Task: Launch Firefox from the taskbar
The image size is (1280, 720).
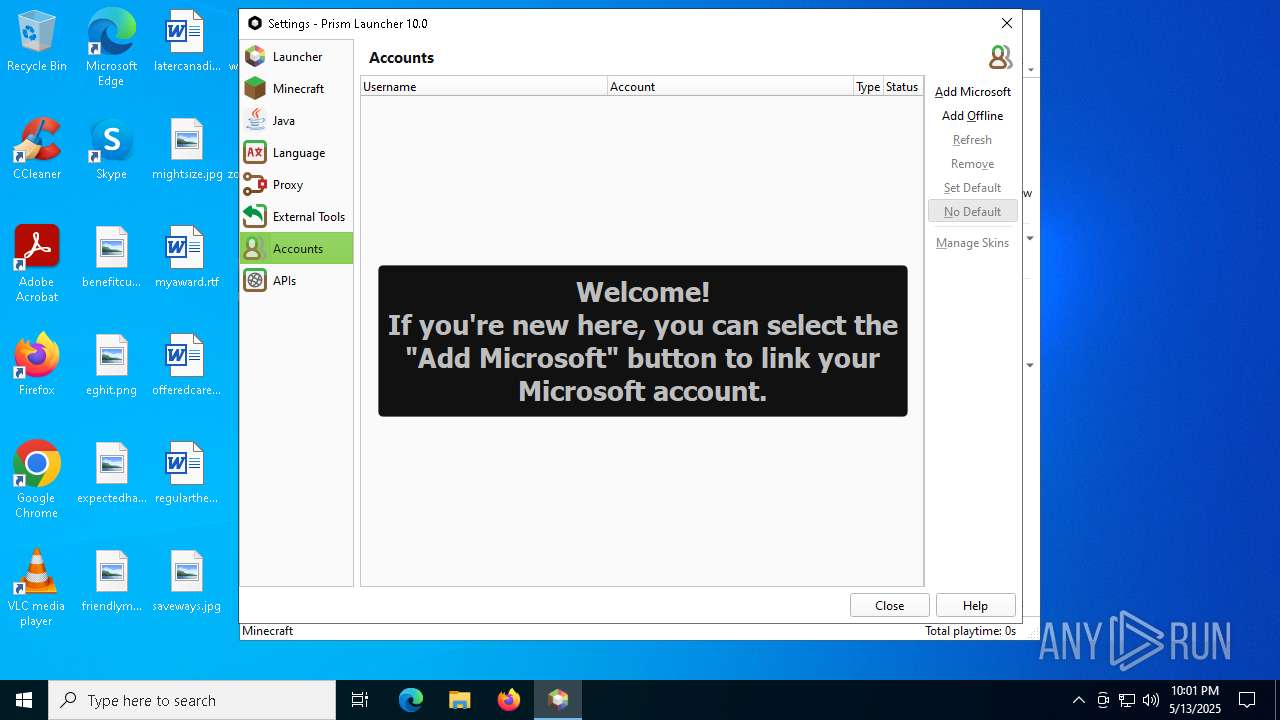Action: (508, 700)
